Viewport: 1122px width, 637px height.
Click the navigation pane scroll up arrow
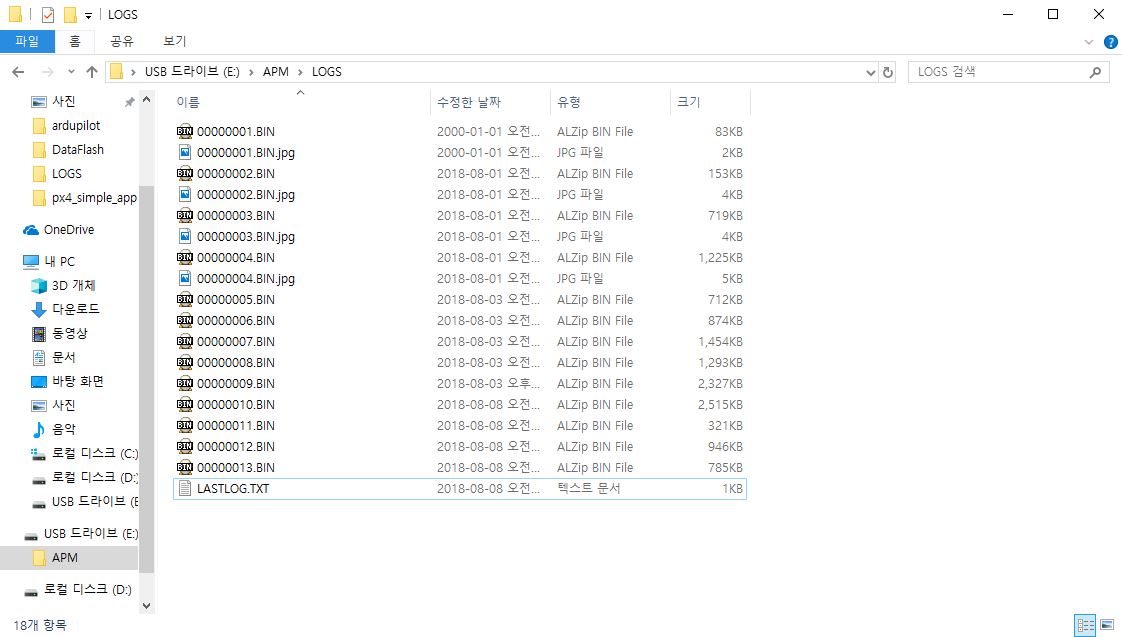[147, 100]
